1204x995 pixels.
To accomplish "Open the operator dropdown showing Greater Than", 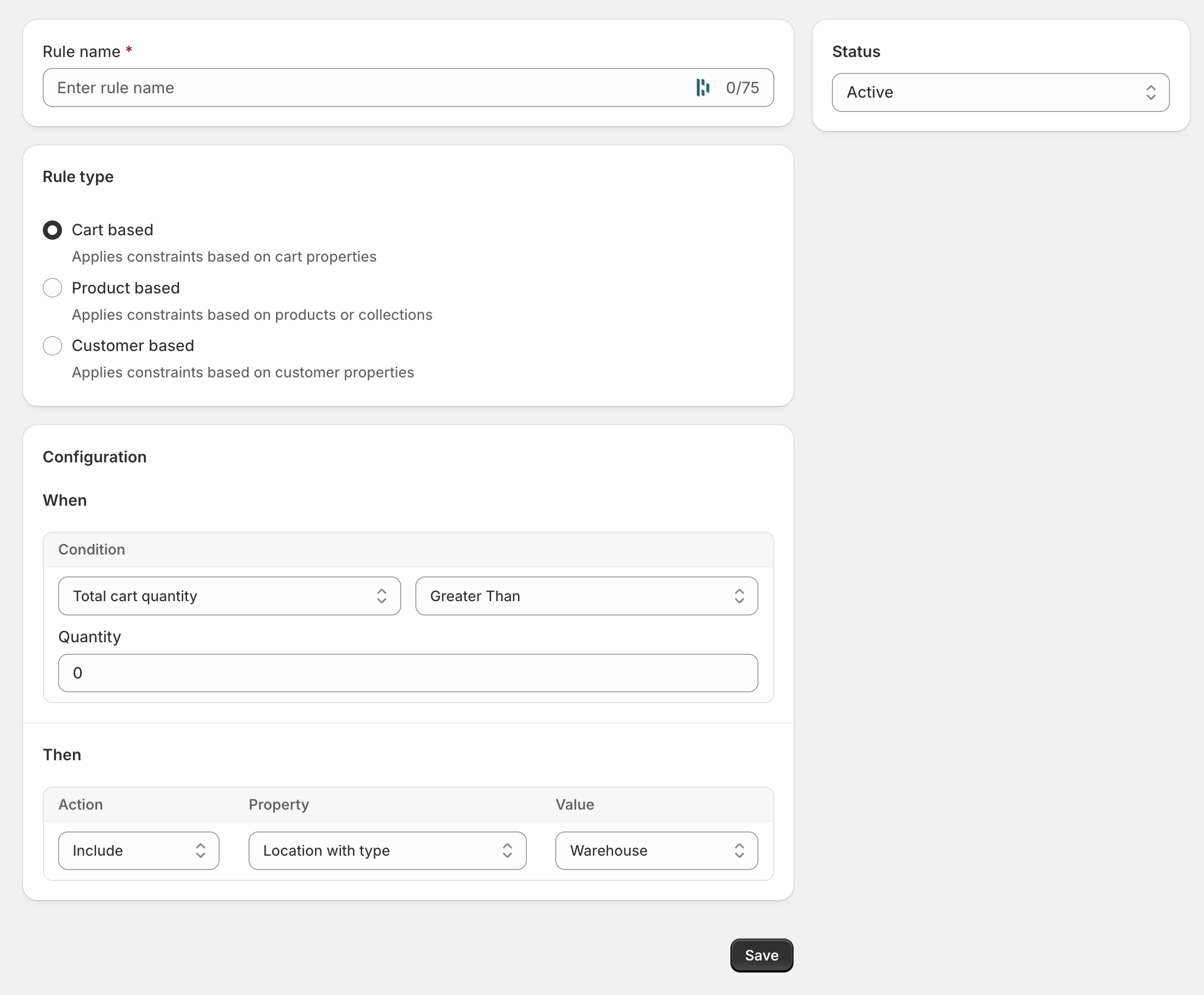I will (586, 596).
